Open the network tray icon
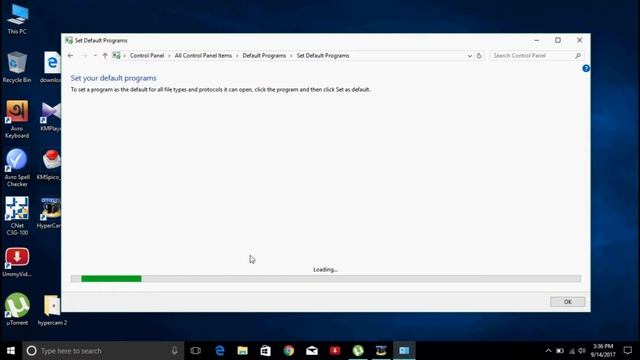640x360 pixels. [x=572, y=351]
